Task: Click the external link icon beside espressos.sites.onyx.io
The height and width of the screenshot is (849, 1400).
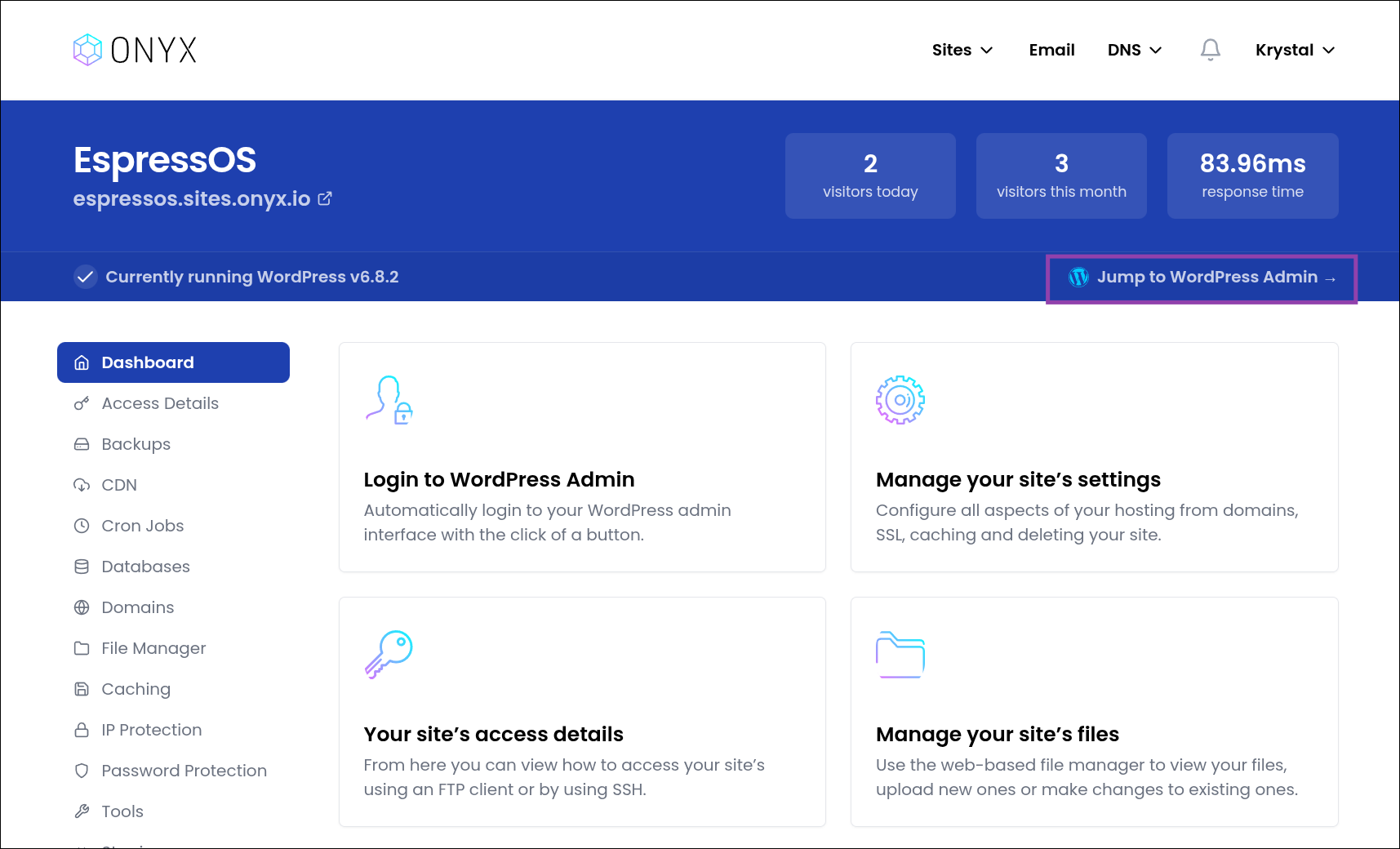Action: coord(325,198)
